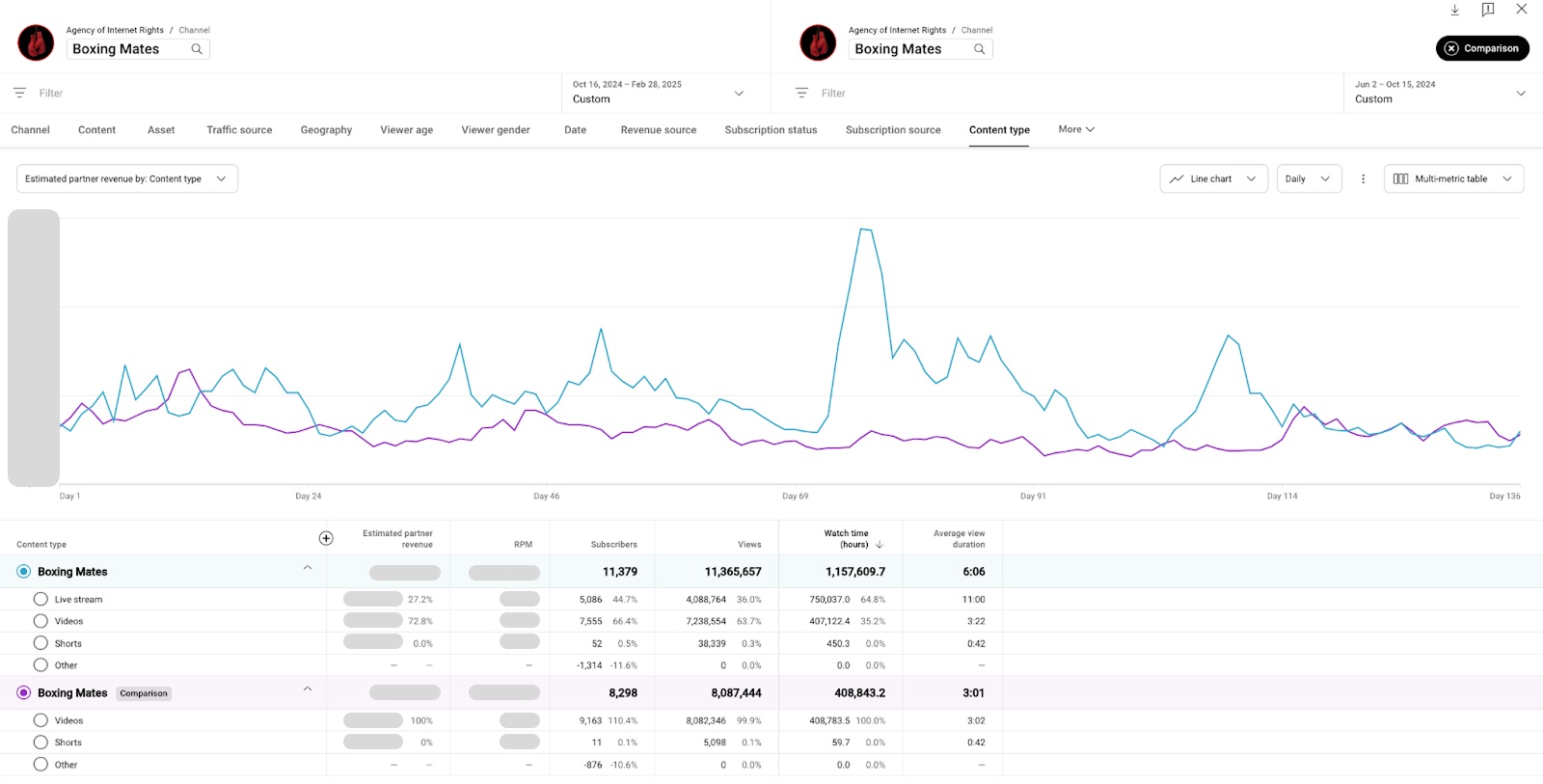This screenshot has width=1543, height=784.
Task: Open the Subscription source tab
Action: click(x=893, y=130)
